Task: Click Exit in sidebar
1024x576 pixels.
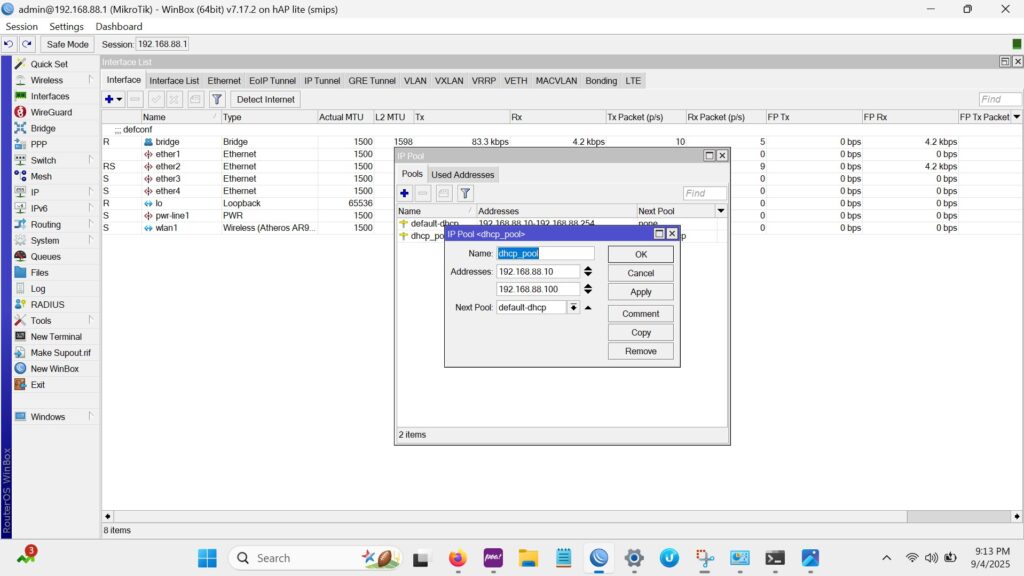Action: point(37,385)
